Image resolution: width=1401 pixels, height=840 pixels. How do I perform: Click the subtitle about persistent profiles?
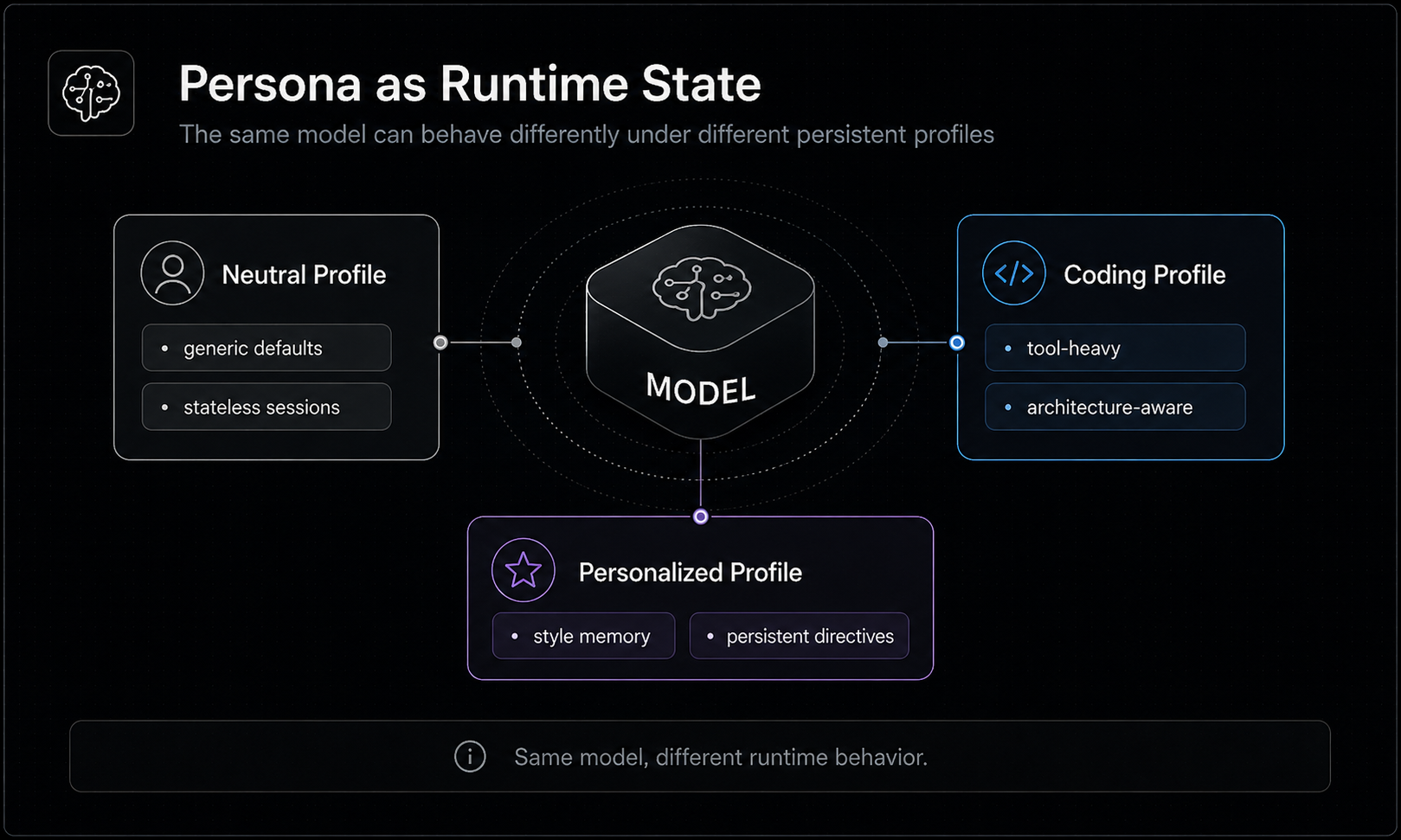tap(587, 135)
